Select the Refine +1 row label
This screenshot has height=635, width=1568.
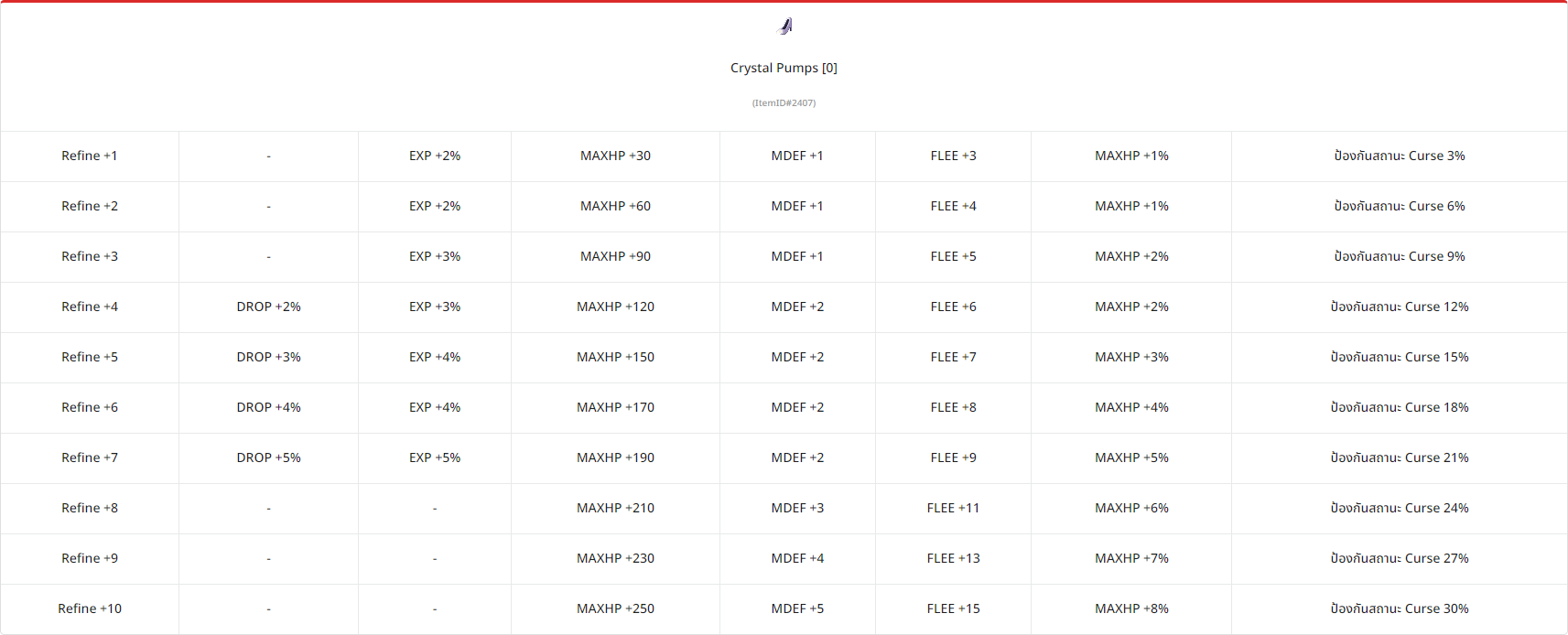coord(90,156)
